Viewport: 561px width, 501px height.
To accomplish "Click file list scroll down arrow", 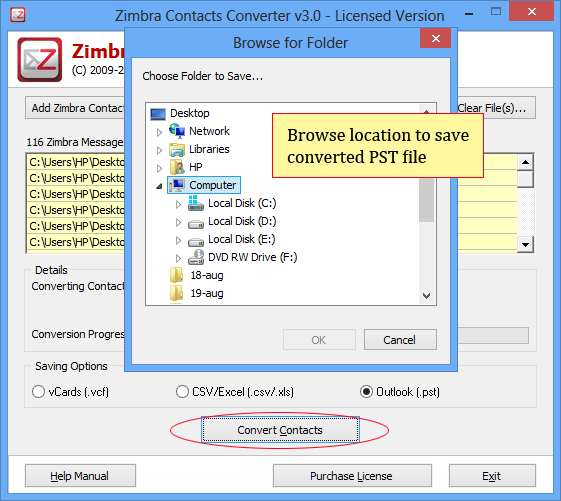I will point(525,245).
